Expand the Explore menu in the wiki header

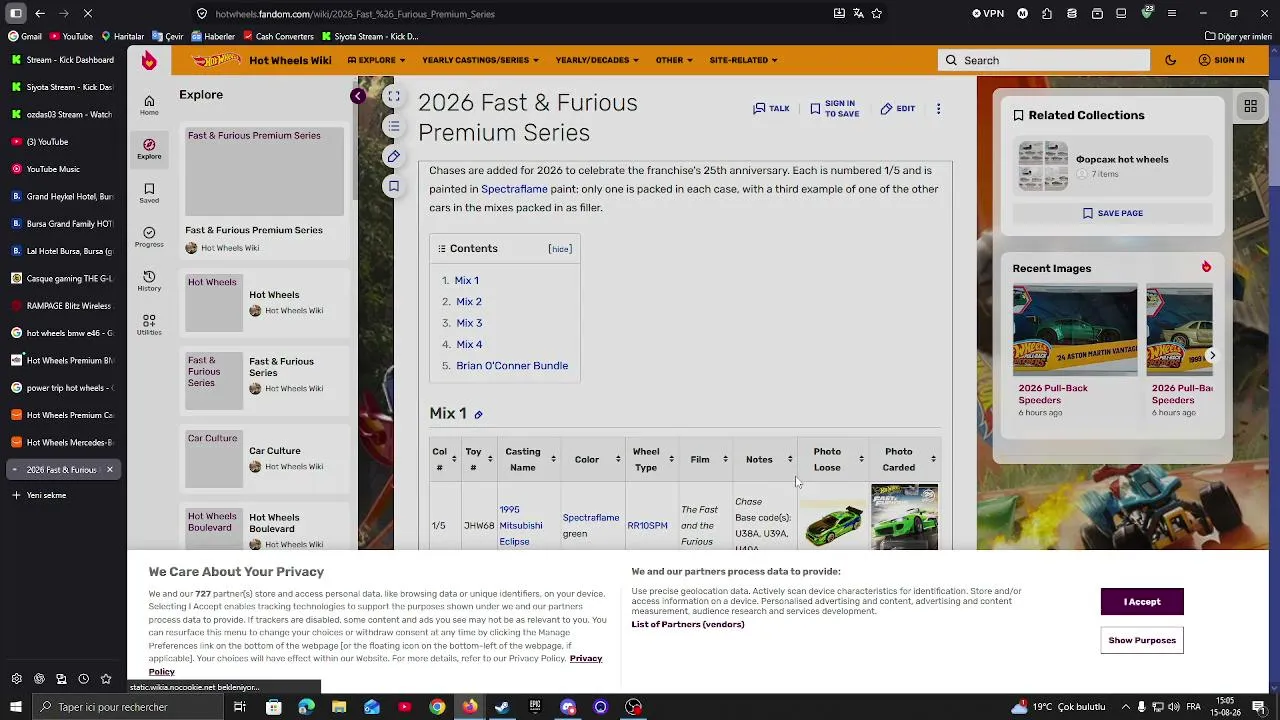[x=376, y=60]
